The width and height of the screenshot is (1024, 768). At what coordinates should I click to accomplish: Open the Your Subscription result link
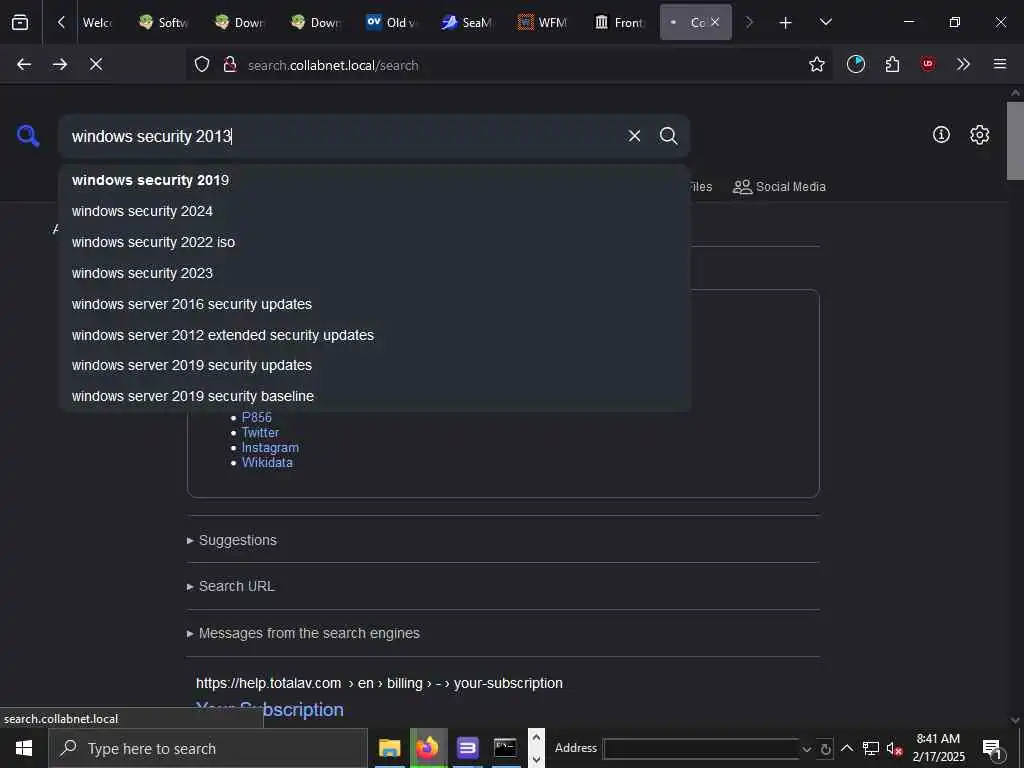coord(270,710)
